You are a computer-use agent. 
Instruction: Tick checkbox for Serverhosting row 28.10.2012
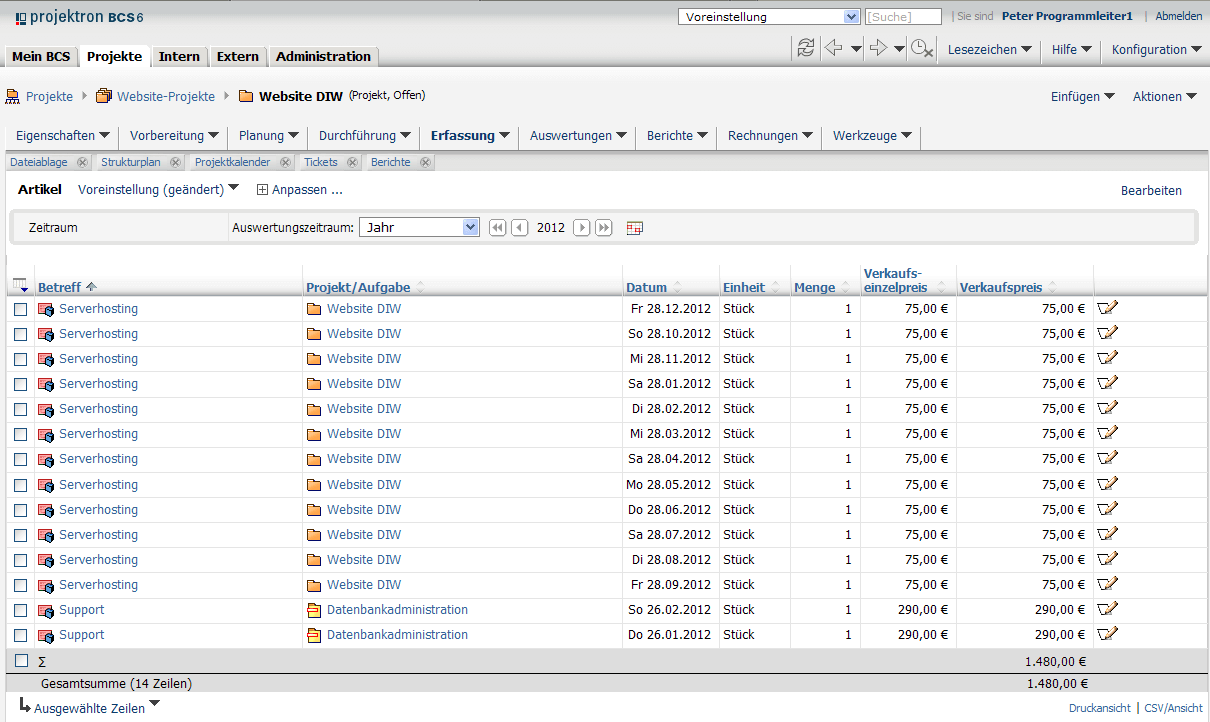tap(21, 334)
